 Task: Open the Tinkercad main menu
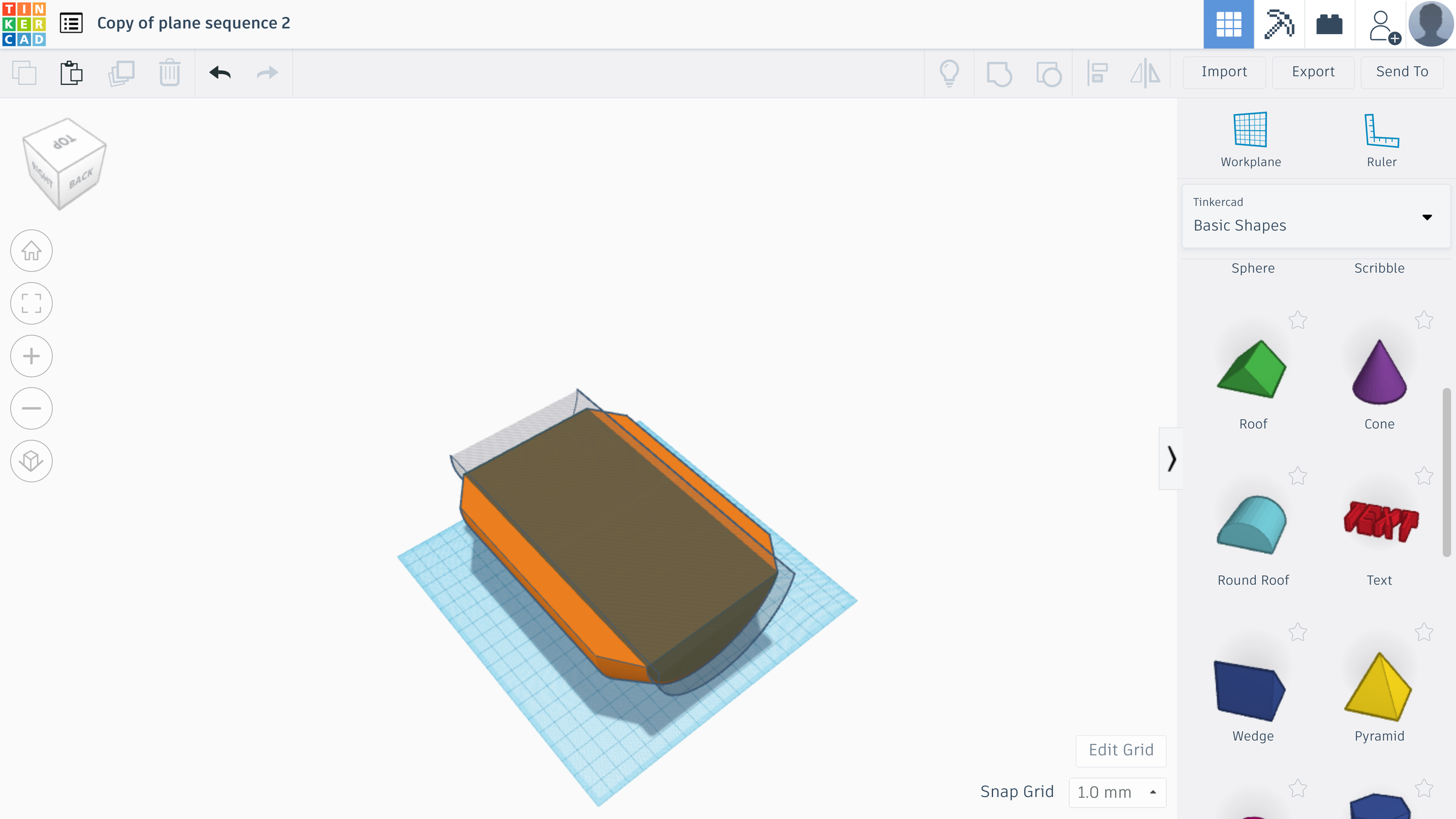point(71,23)
